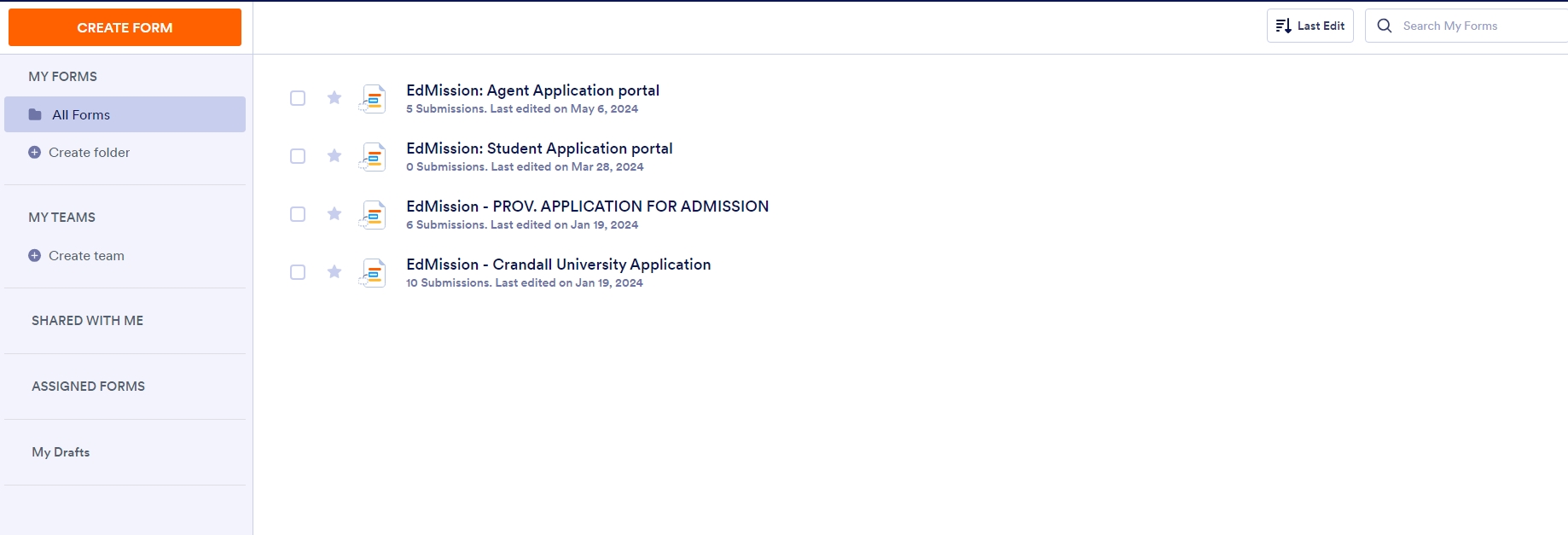Click the Agent Application portal form icon
The width and height of the screenshot is (1568, 535).
(x=372, y=99)
